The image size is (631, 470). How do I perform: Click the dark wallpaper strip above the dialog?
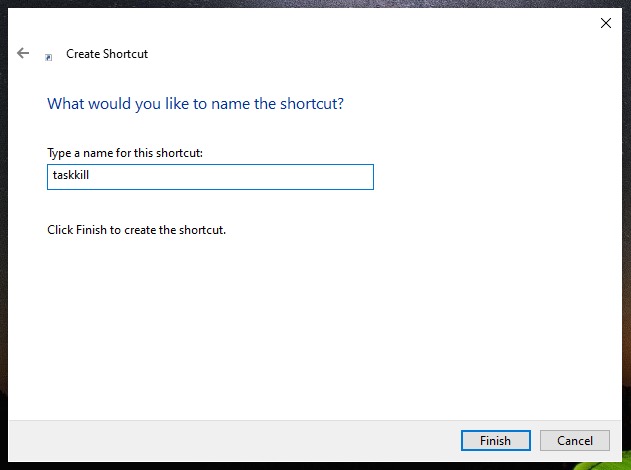point(316,4)
